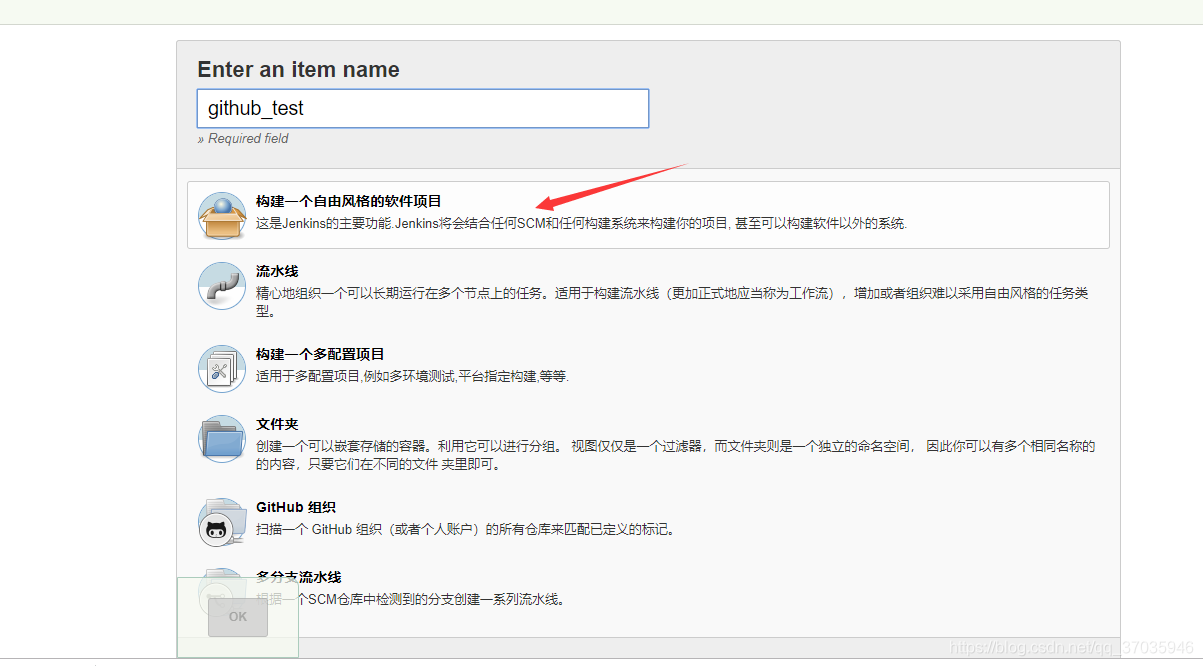Select the freestyle software project icon
The height and width of the screenshot is (666, 1203).
coord(221,215)
